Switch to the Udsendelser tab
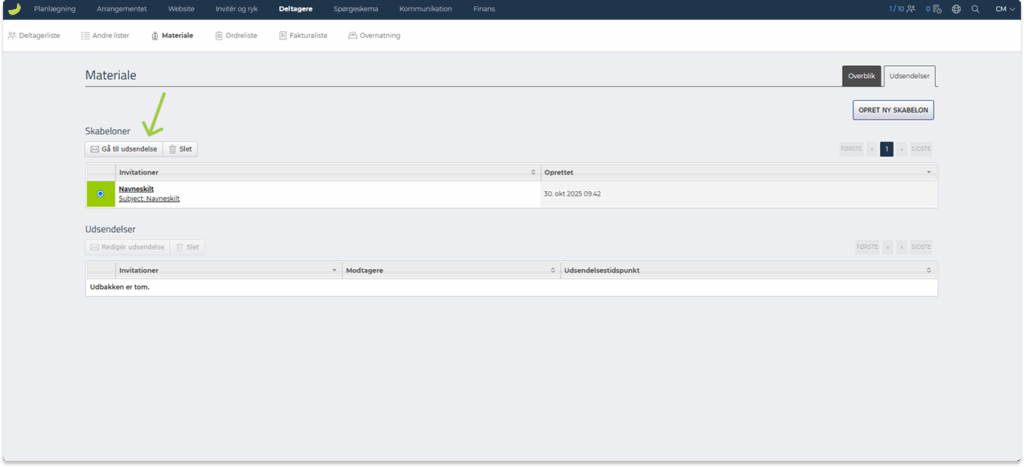The height and width of the screenshot is (467, 1024). click(909, 76)
